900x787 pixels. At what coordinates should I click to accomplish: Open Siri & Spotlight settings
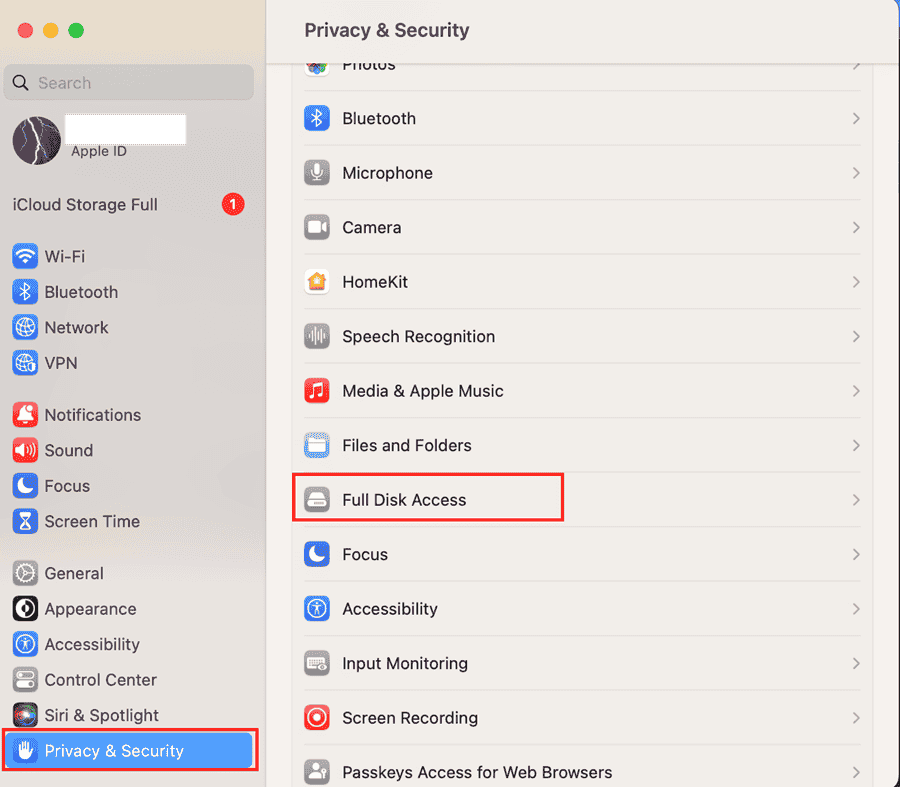101,716
